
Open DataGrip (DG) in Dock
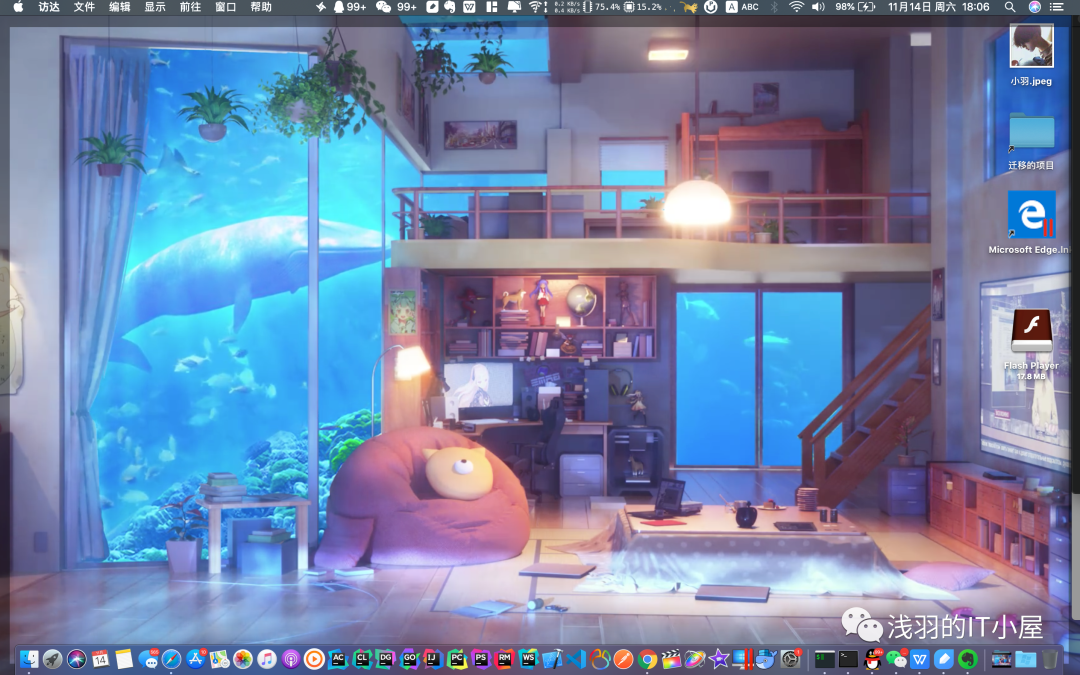click(x=386, y=659)
